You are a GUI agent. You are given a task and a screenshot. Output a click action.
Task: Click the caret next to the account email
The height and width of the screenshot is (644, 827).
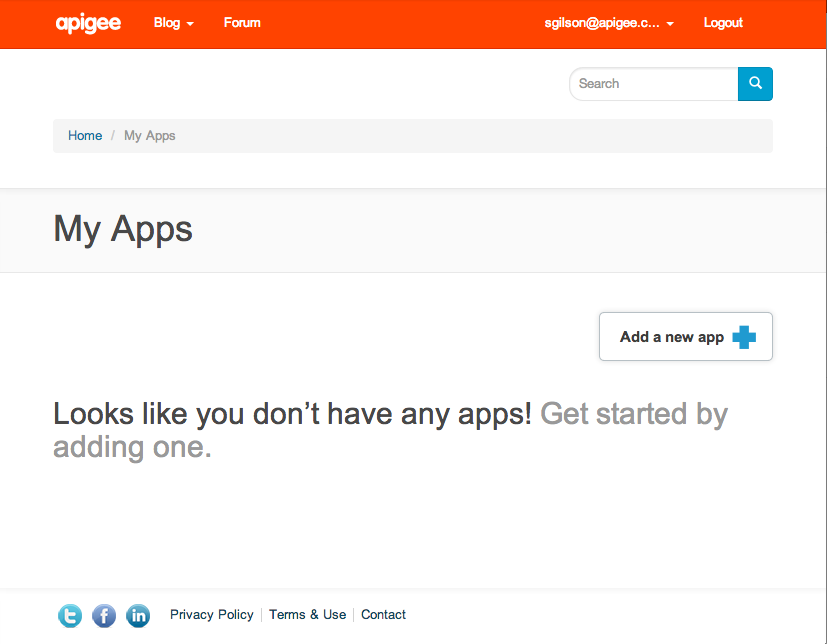[x=670, y=24]
